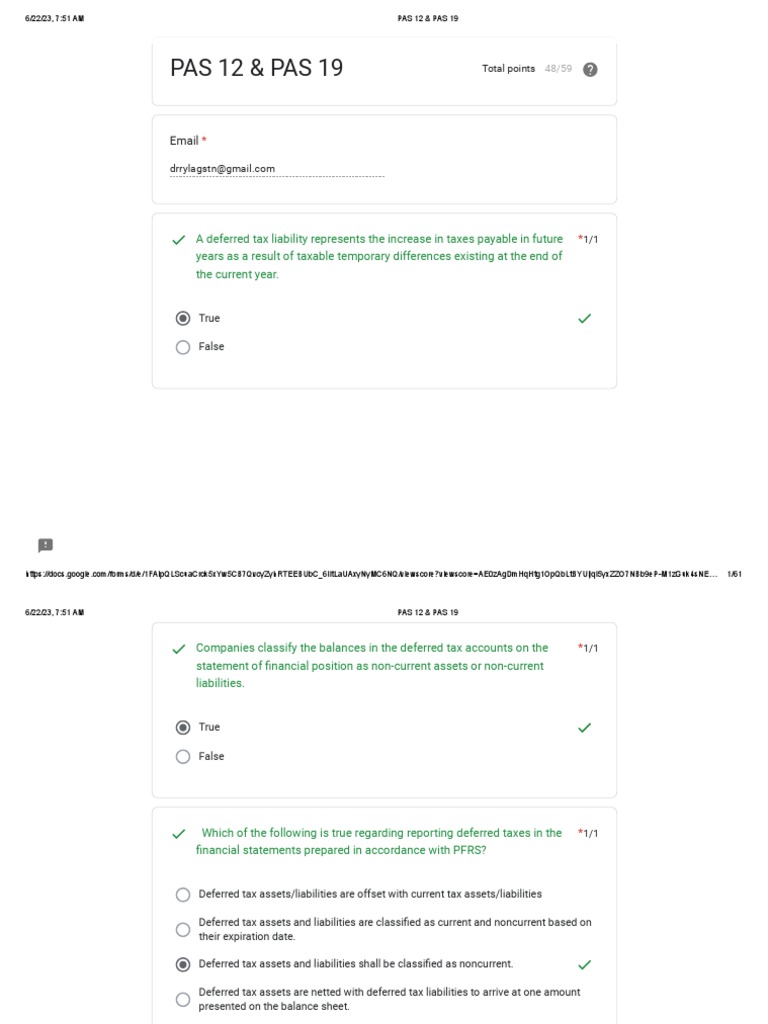Open the docs.google.com forms URL
Image resolution: width=768 pixels, height=1024 pixels.
pyautogui.click(x=370, y=574)
